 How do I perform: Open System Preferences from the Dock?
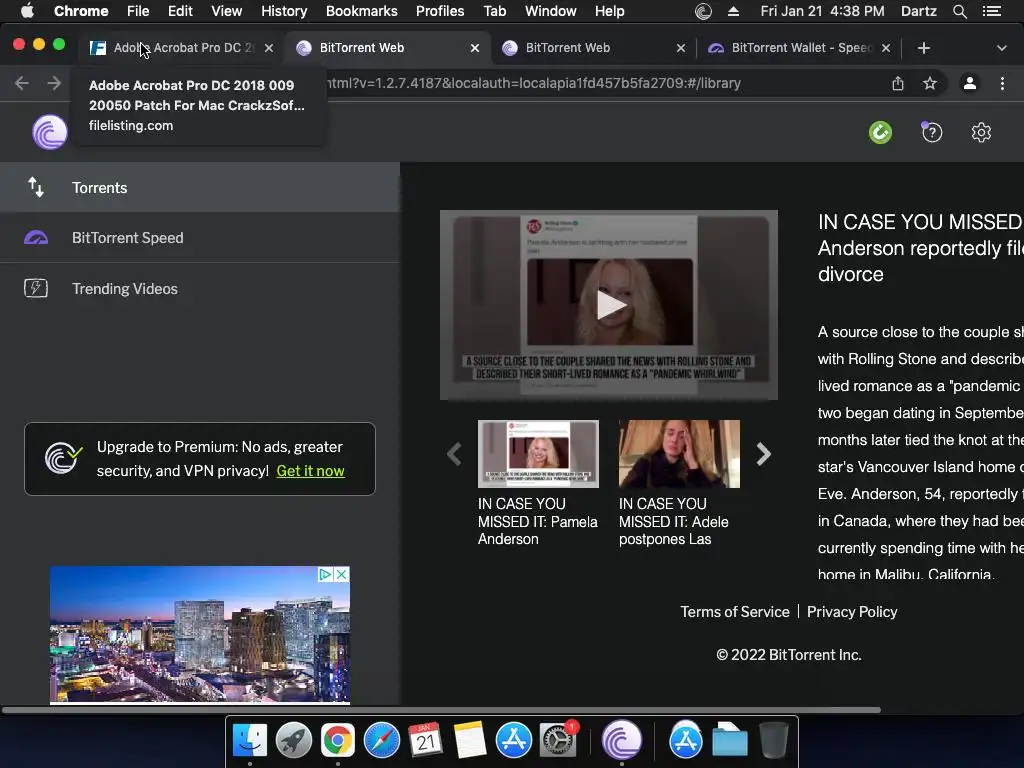(558, 741)
